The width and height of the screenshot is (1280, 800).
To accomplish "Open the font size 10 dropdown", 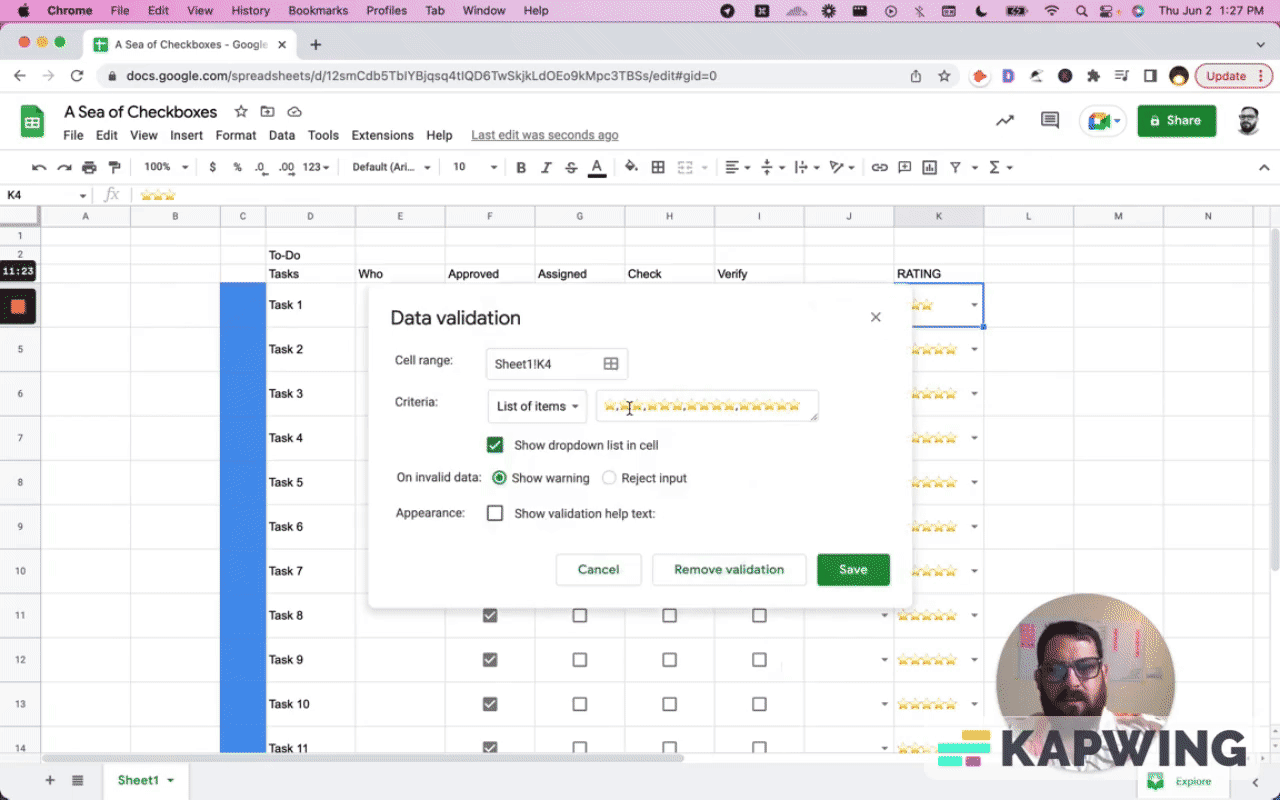I will (x=475, y=167).
